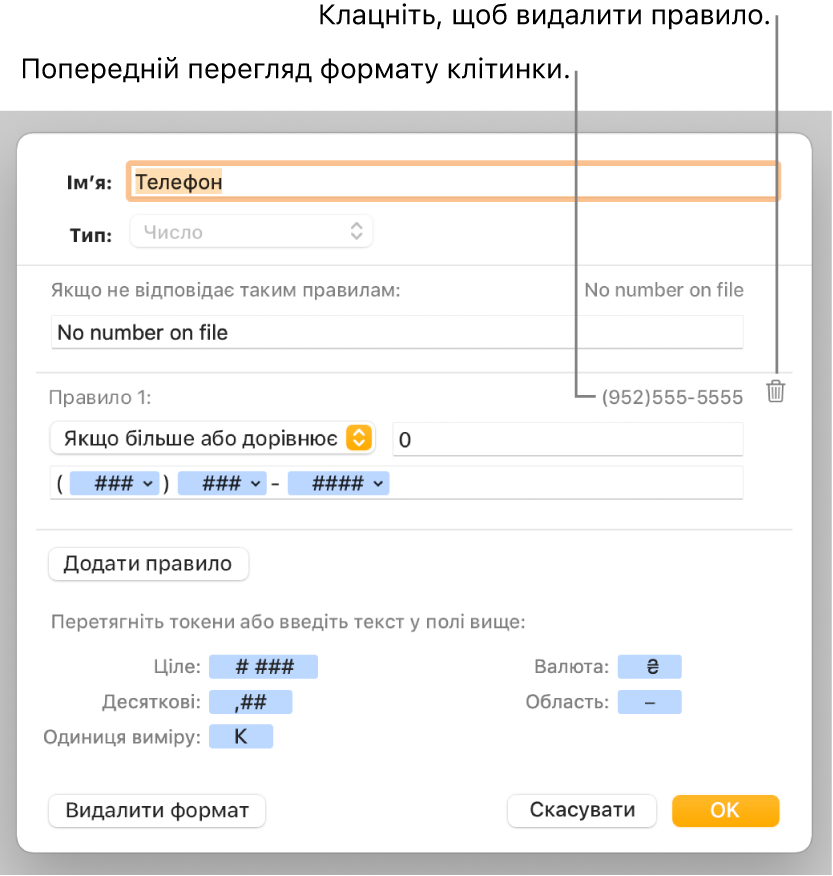Click the label Якщо не відповідає таким правилам
This screenshot has width=833, height=876.
click(226, 290)
